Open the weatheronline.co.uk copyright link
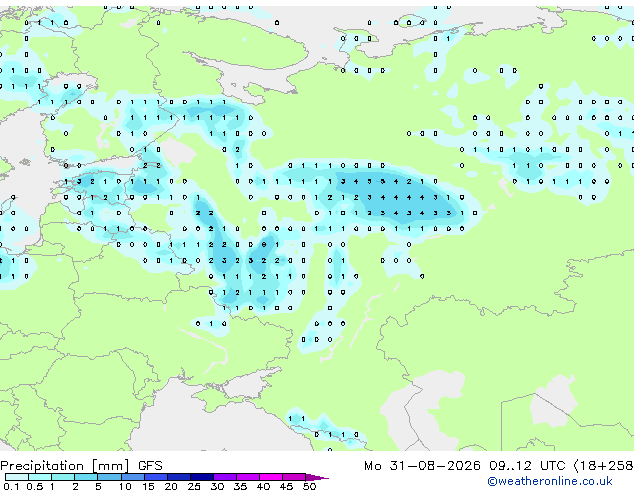Image resolution: width=634 pixels, height=490 pixels. [x=550, y=481]
